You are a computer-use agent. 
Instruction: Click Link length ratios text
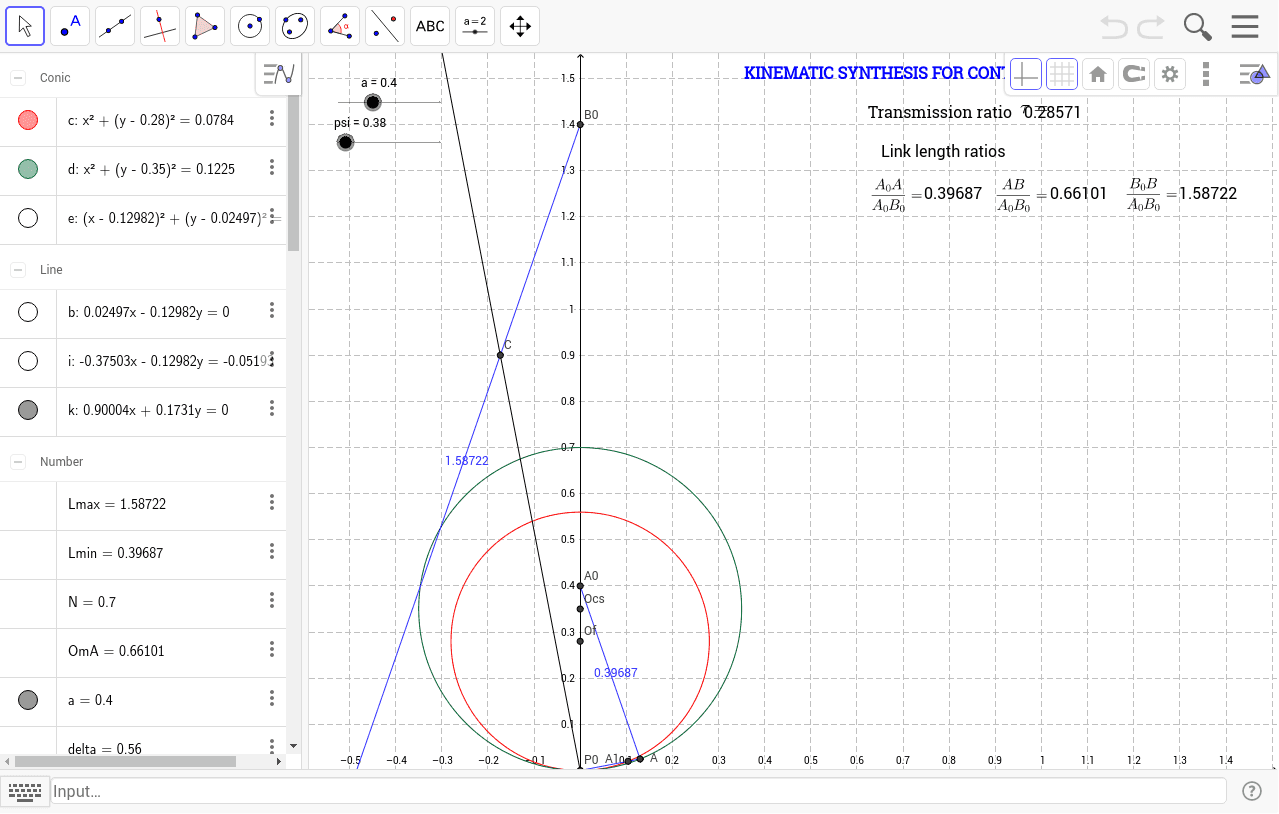(943, 151)
